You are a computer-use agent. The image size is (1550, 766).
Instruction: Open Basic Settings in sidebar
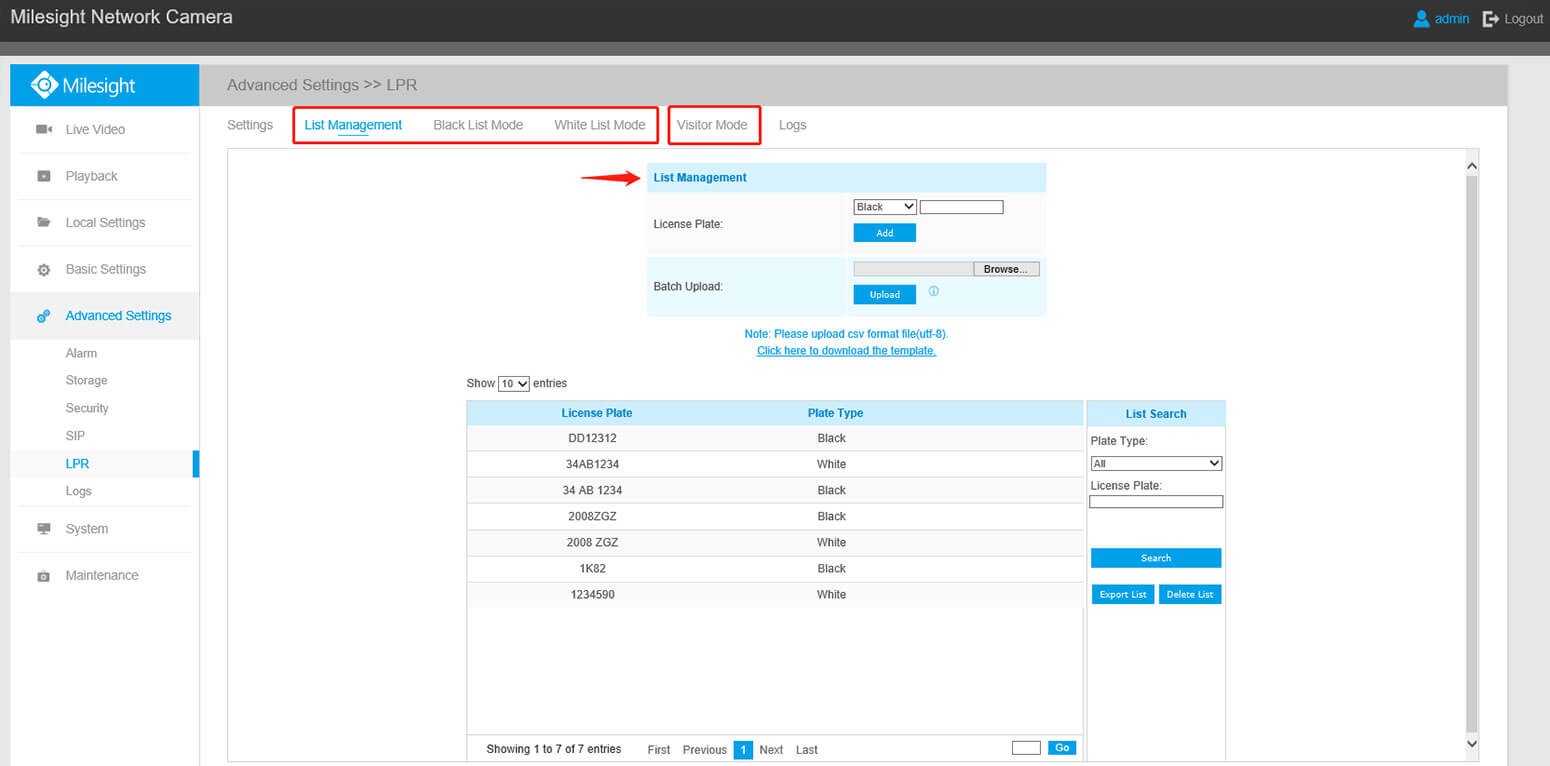point(104,269)
